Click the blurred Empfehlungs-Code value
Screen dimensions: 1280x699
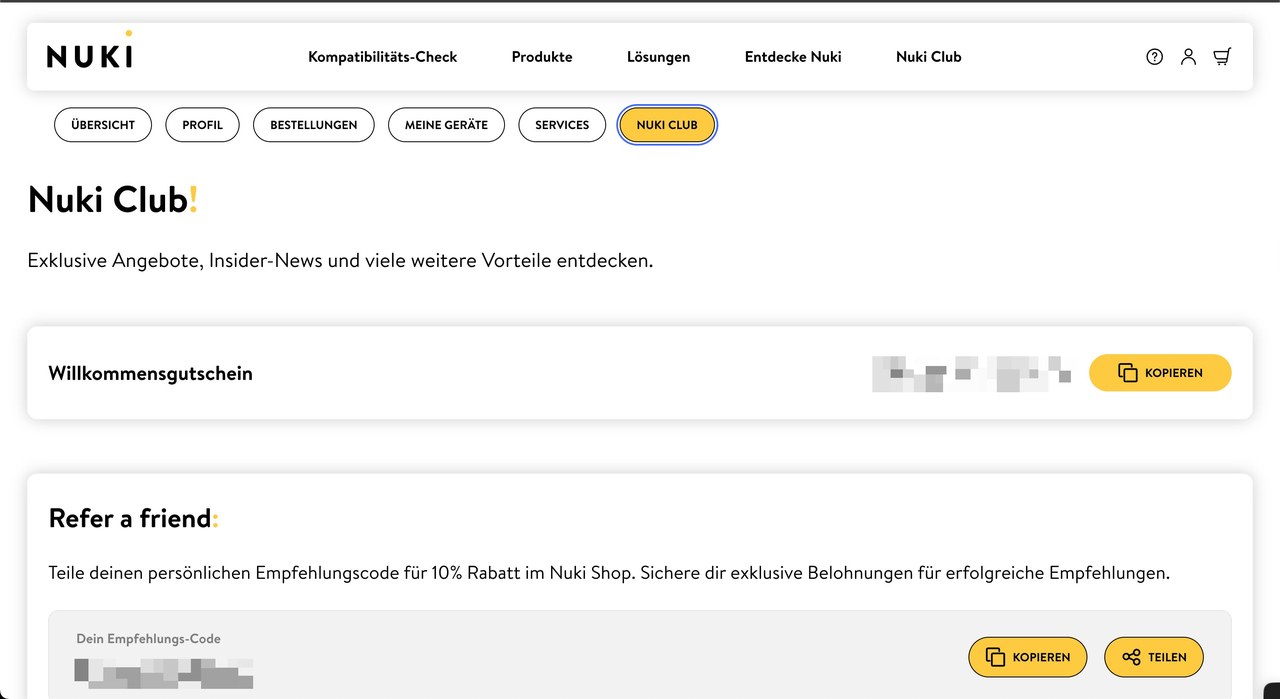pos(165,673)
